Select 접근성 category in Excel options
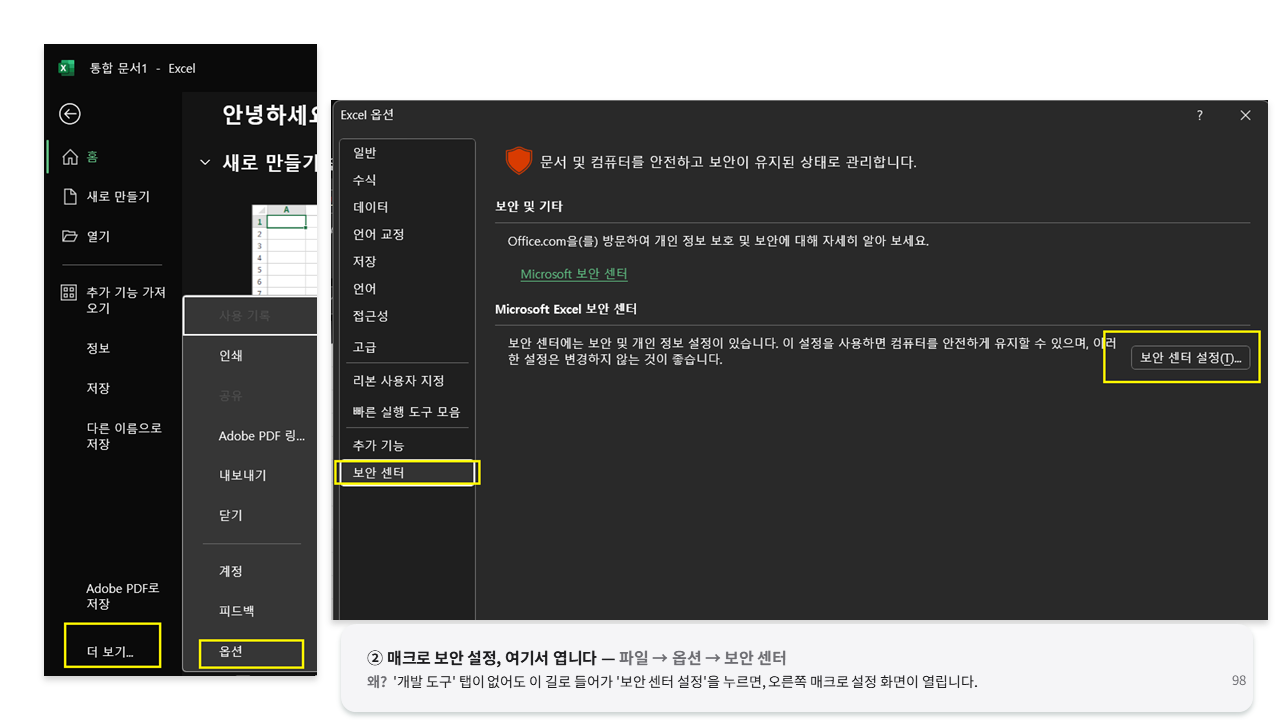 (x=407, y=316)
